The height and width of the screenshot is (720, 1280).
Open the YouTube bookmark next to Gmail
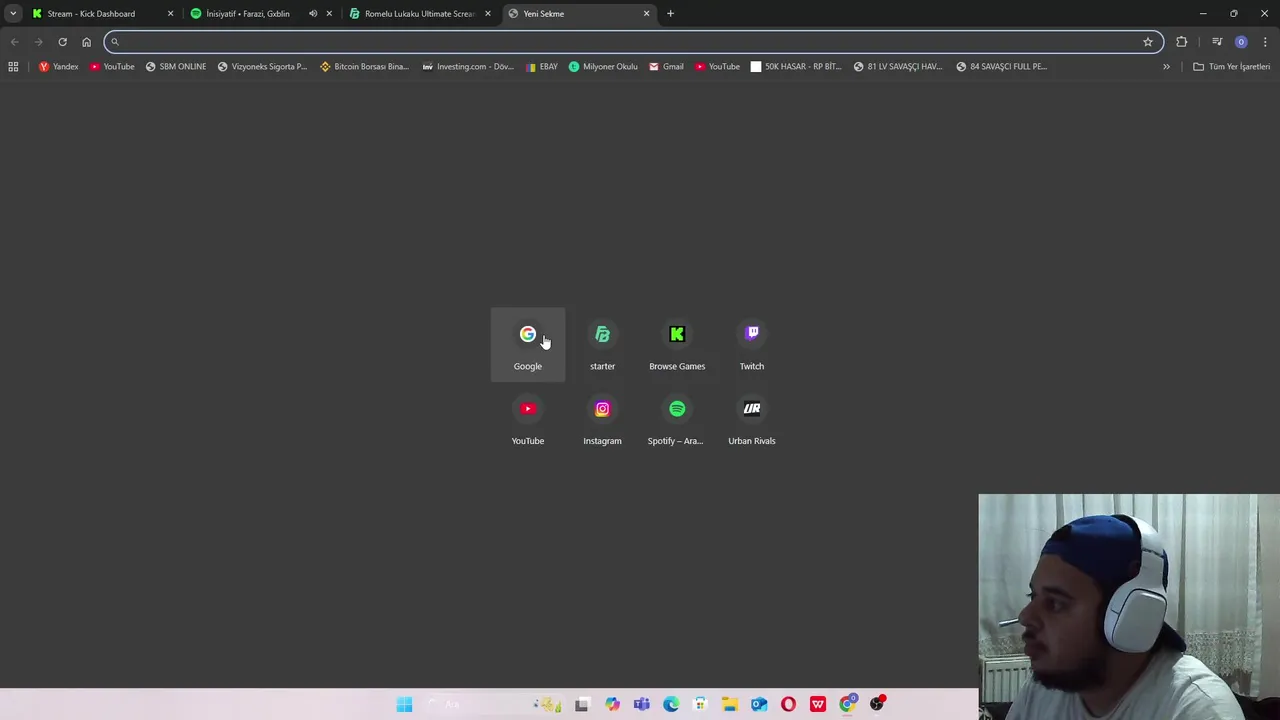coord(718,67)
